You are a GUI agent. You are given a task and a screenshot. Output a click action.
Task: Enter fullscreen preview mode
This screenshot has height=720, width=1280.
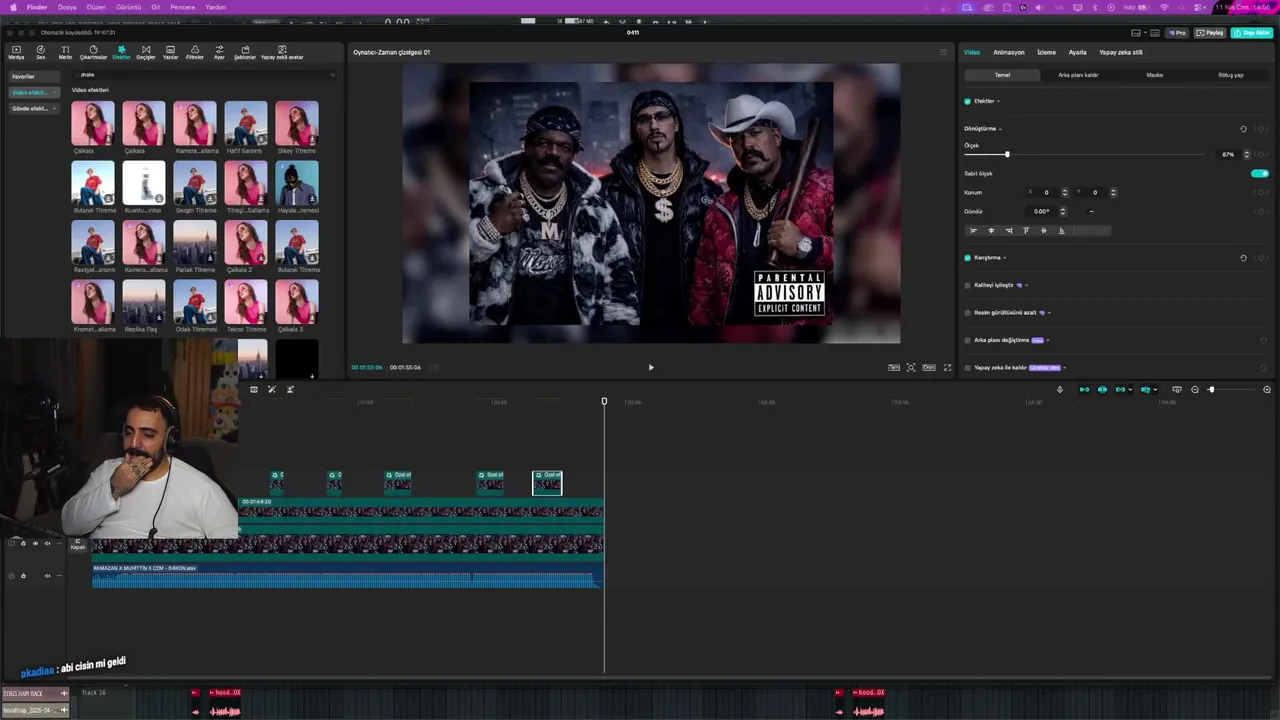coord(948,367)
